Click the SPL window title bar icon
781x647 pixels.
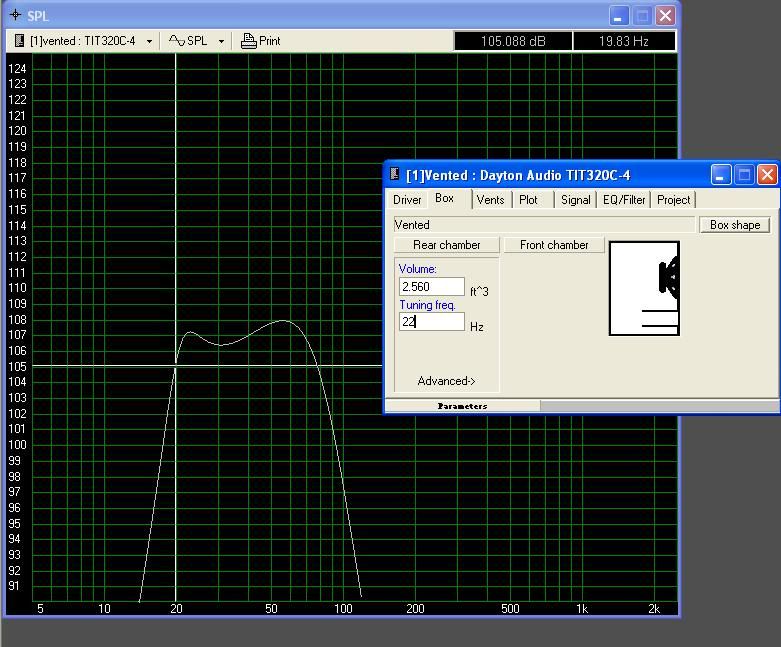coord(15,16)
